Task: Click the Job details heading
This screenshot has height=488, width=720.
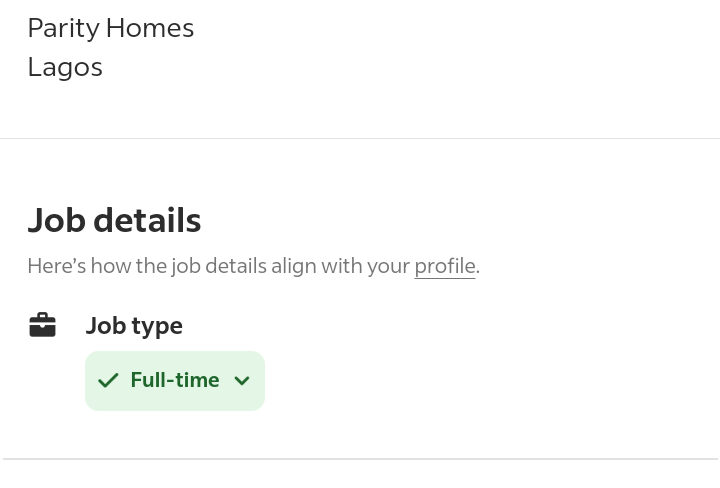Action: [114, 220]
